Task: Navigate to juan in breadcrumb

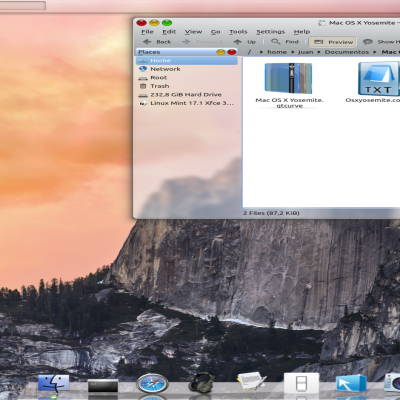Action: [306, 52]
